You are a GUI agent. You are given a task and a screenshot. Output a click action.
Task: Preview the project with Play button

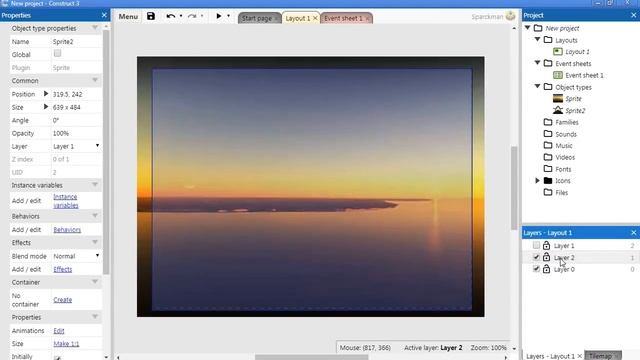point(219,16)
